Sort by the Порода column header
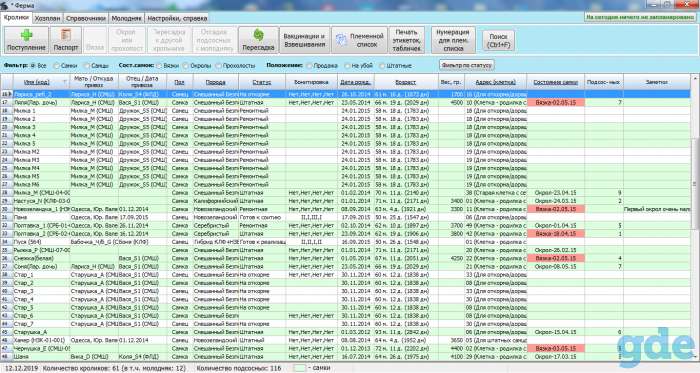 (216, 82)
